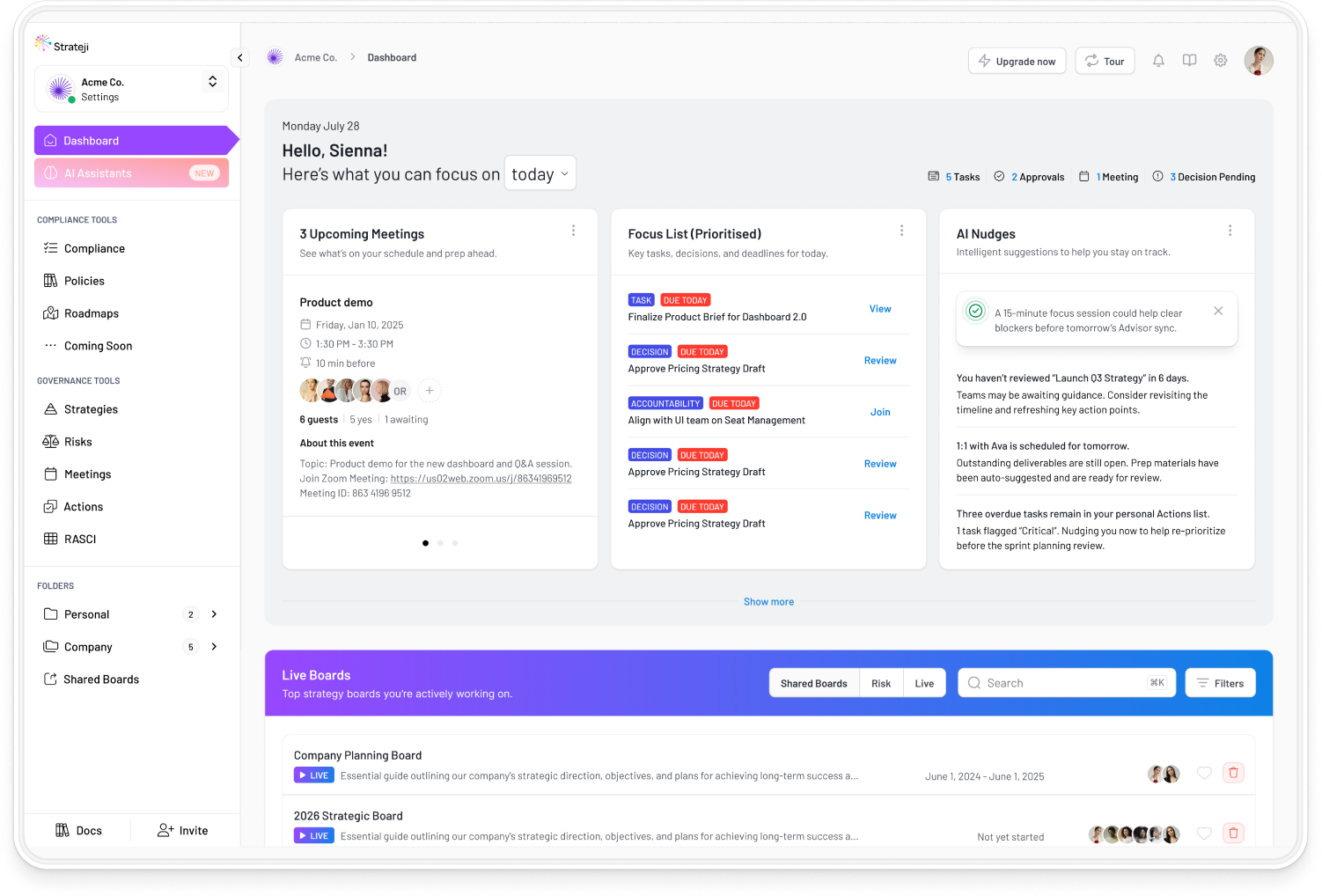
Task: Toggle heart on 2026 Strategic Board
Action: (x=1204, y=834)
